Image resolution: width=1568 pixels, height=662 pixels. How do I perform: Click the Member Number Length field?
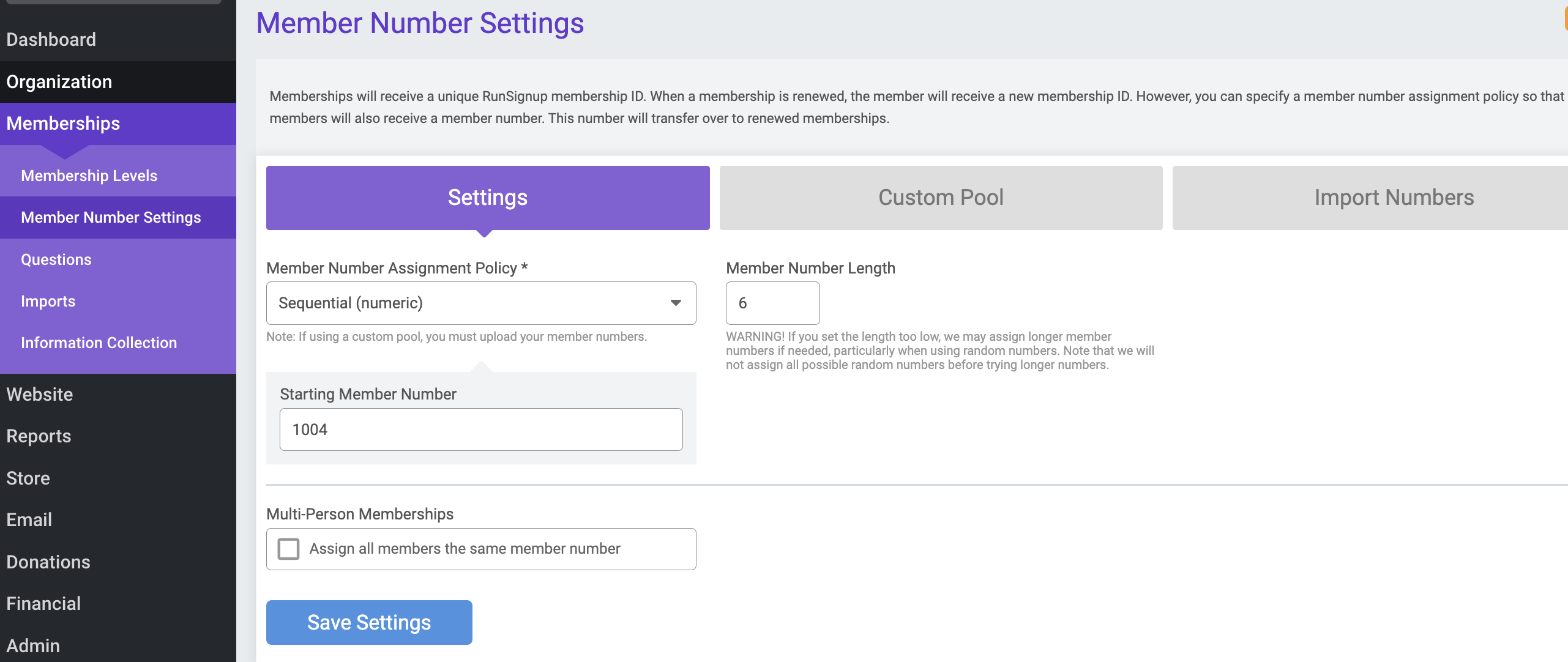[x=772, y=303]
